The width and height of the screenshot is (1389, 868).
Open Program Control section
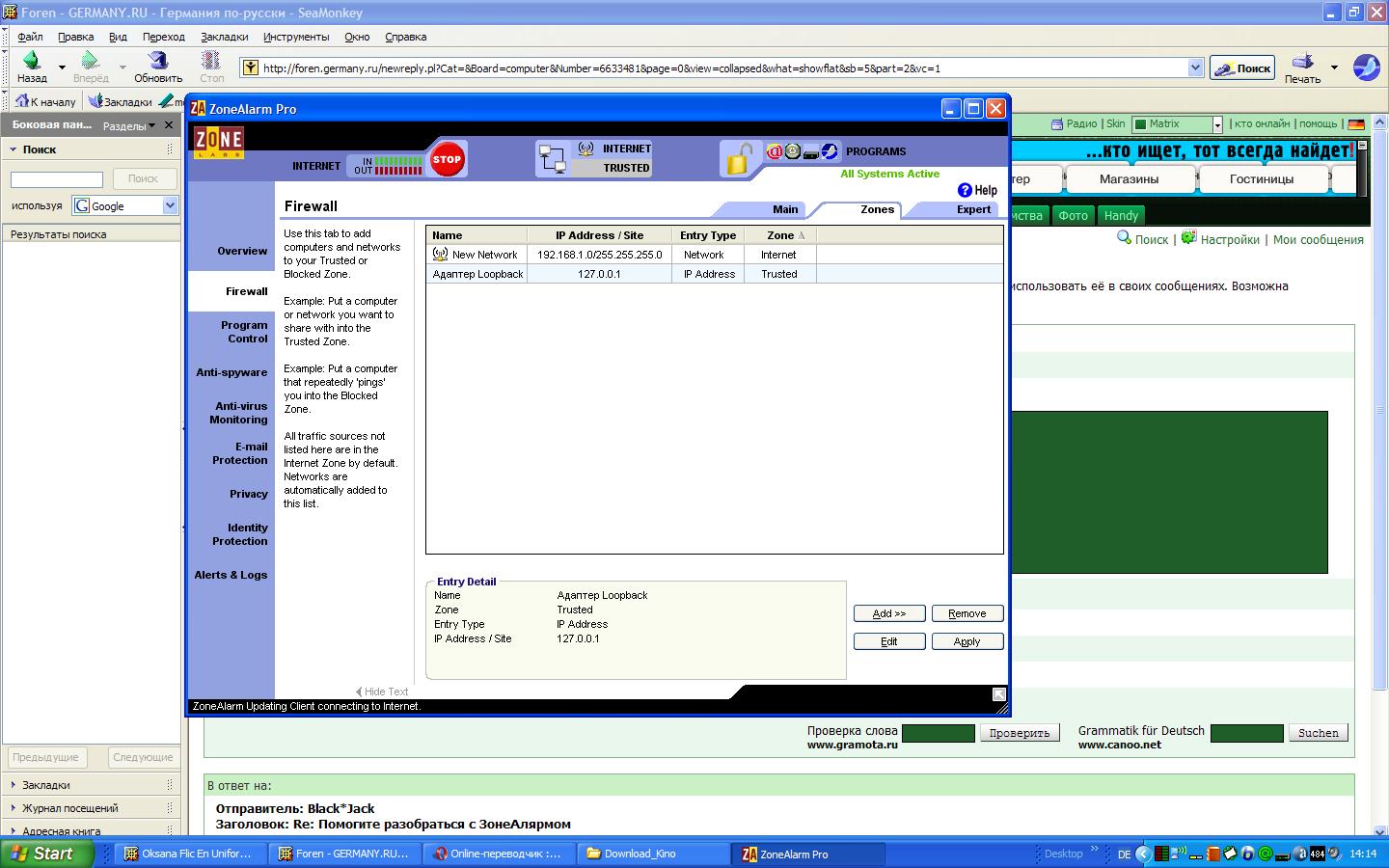pyautogui.click(x=244, y=332)
